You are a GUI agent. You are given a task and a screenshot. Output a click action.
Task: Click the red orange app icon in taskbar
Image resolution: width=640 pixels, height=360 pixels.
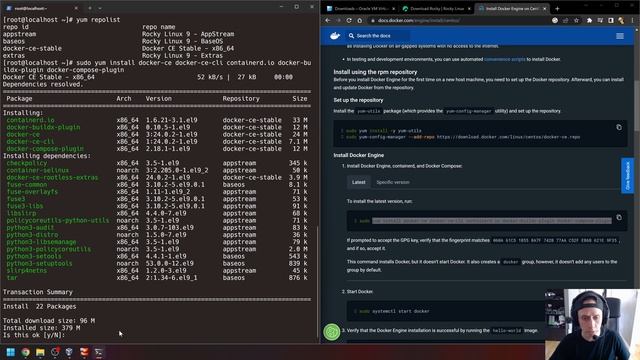pyautogui.click(x=84, y=352)
